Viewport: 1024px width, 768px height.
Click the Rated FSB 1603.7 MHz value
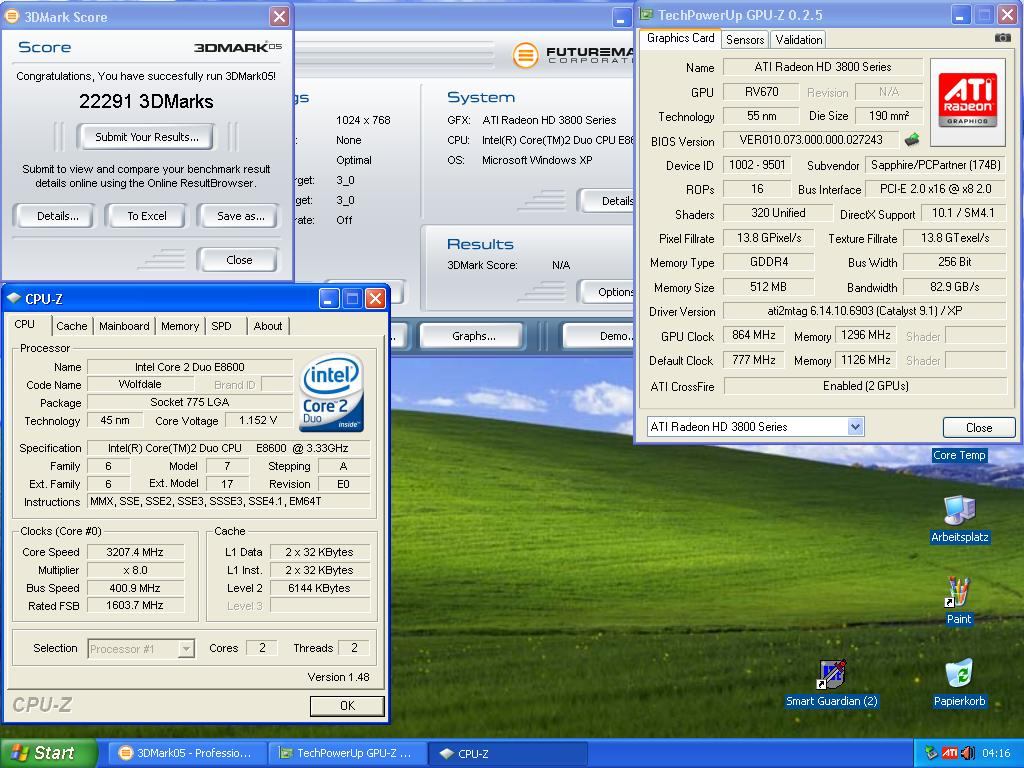tap(135, 605)
